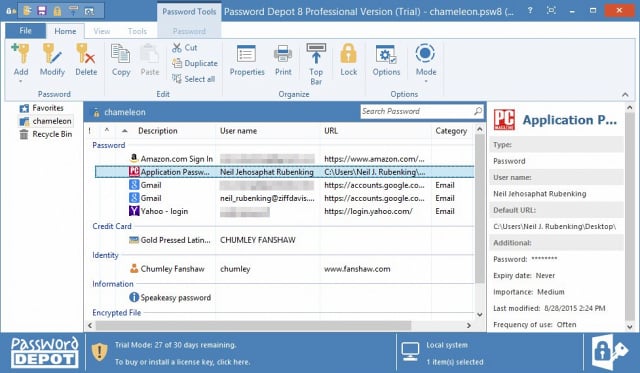Activate Top Bar mode
Screen dimensions: 640x373
click(316, 64)
